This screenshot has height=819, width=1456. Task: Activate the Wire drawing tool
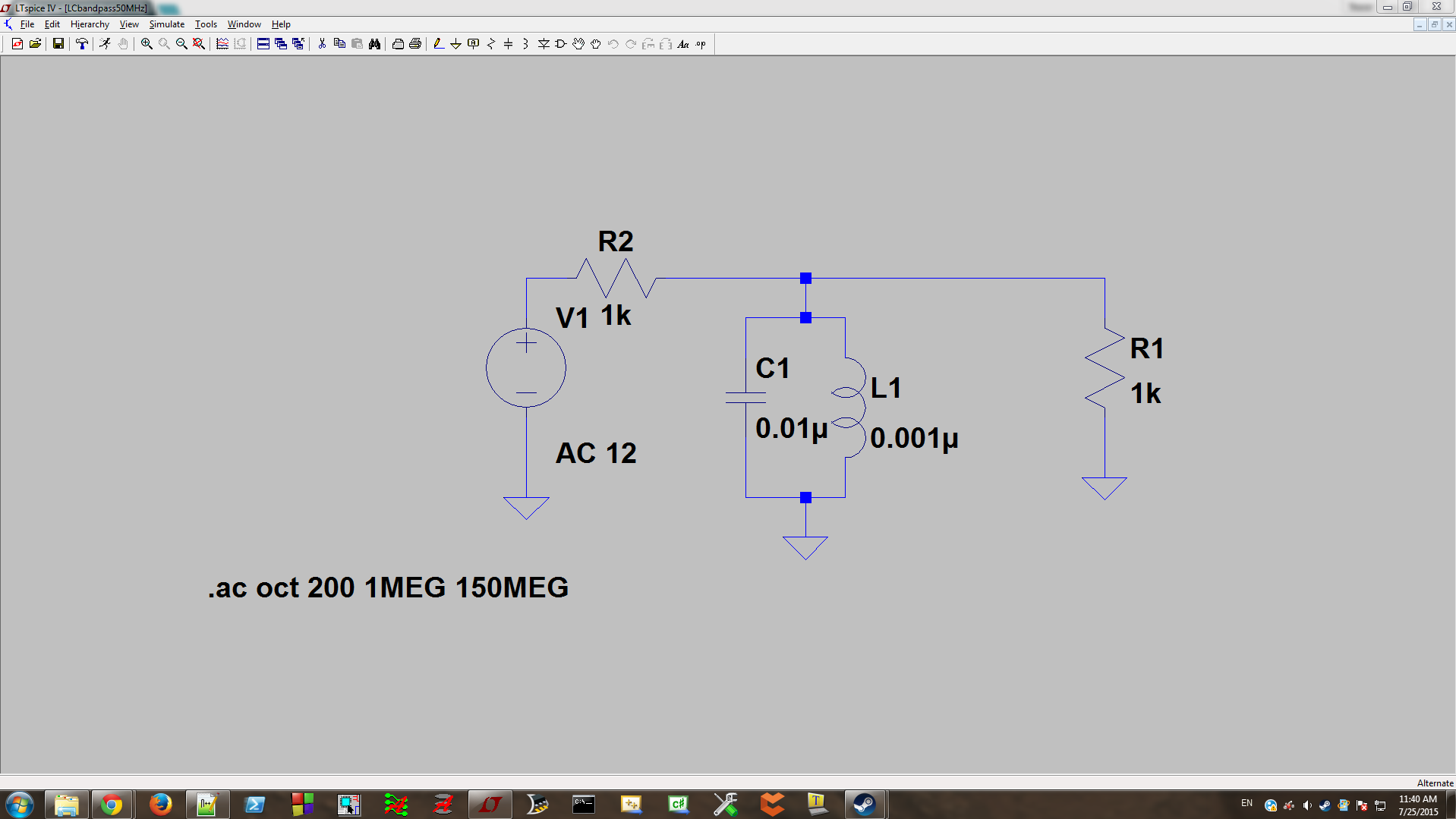click(438, 43)
